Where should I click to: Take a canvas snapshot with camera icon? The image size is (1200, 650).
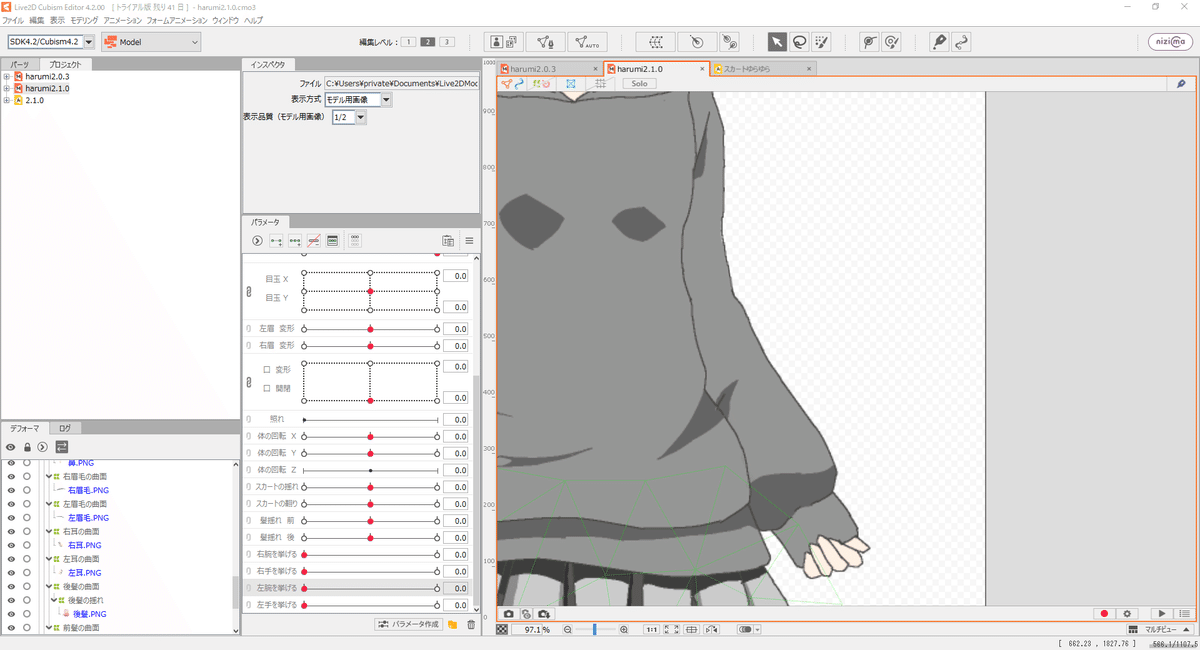pos(508,613)
